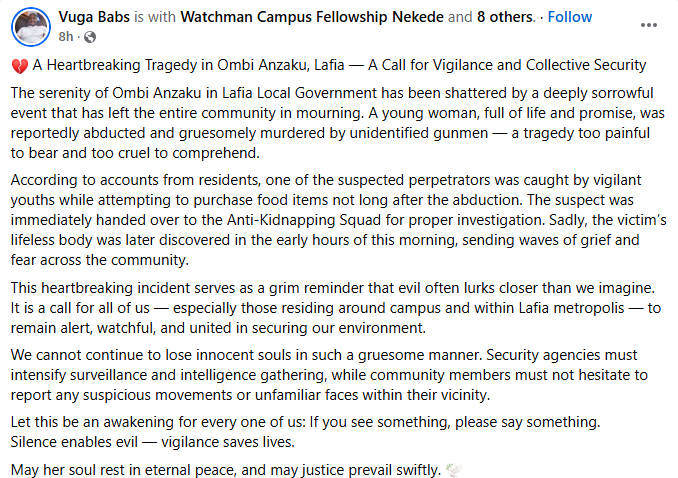
Task: Click the dove emoji at post end
Action: tap(455, 470)
